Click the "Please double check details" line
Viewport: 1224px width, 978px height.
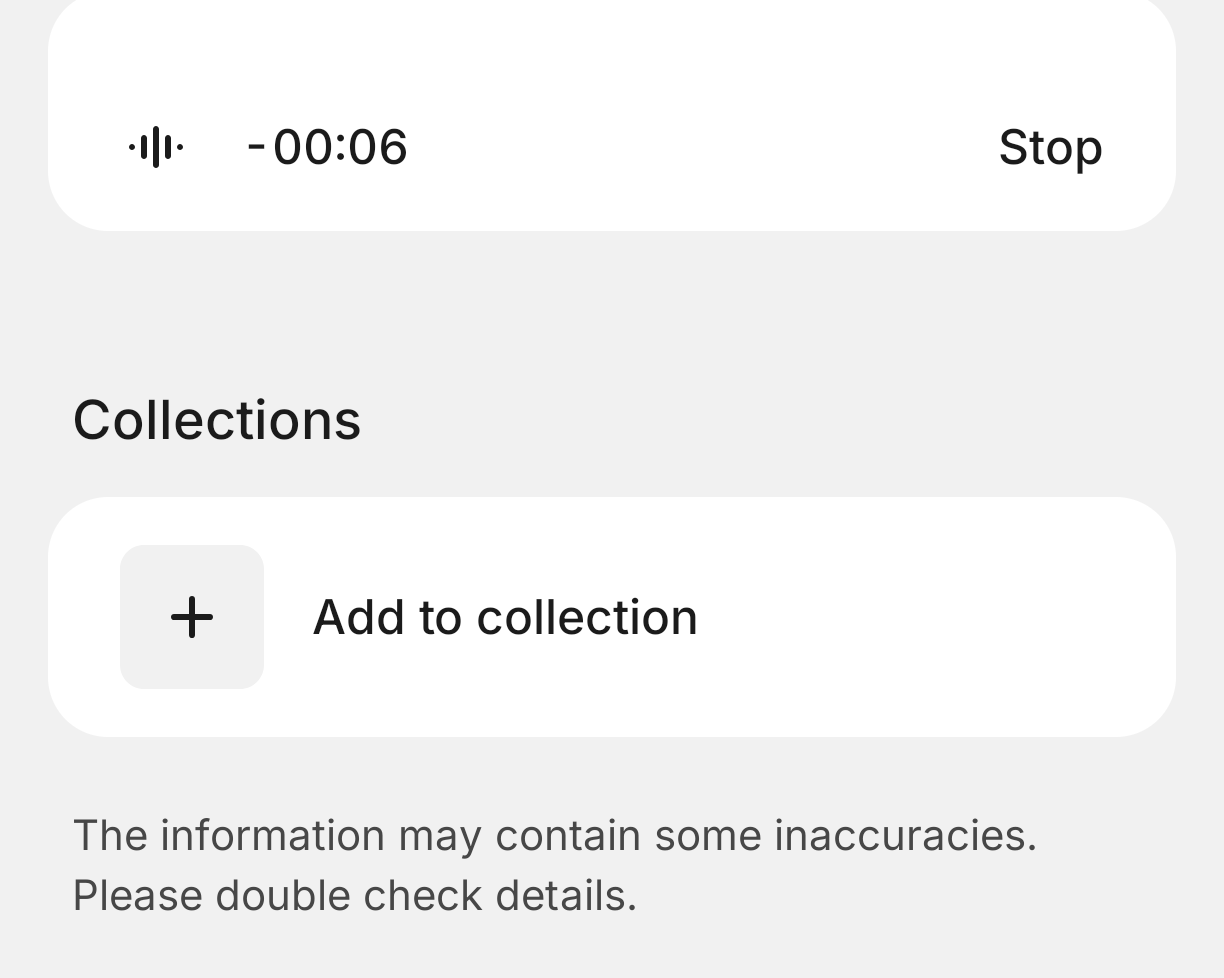[x=355, y=896]
